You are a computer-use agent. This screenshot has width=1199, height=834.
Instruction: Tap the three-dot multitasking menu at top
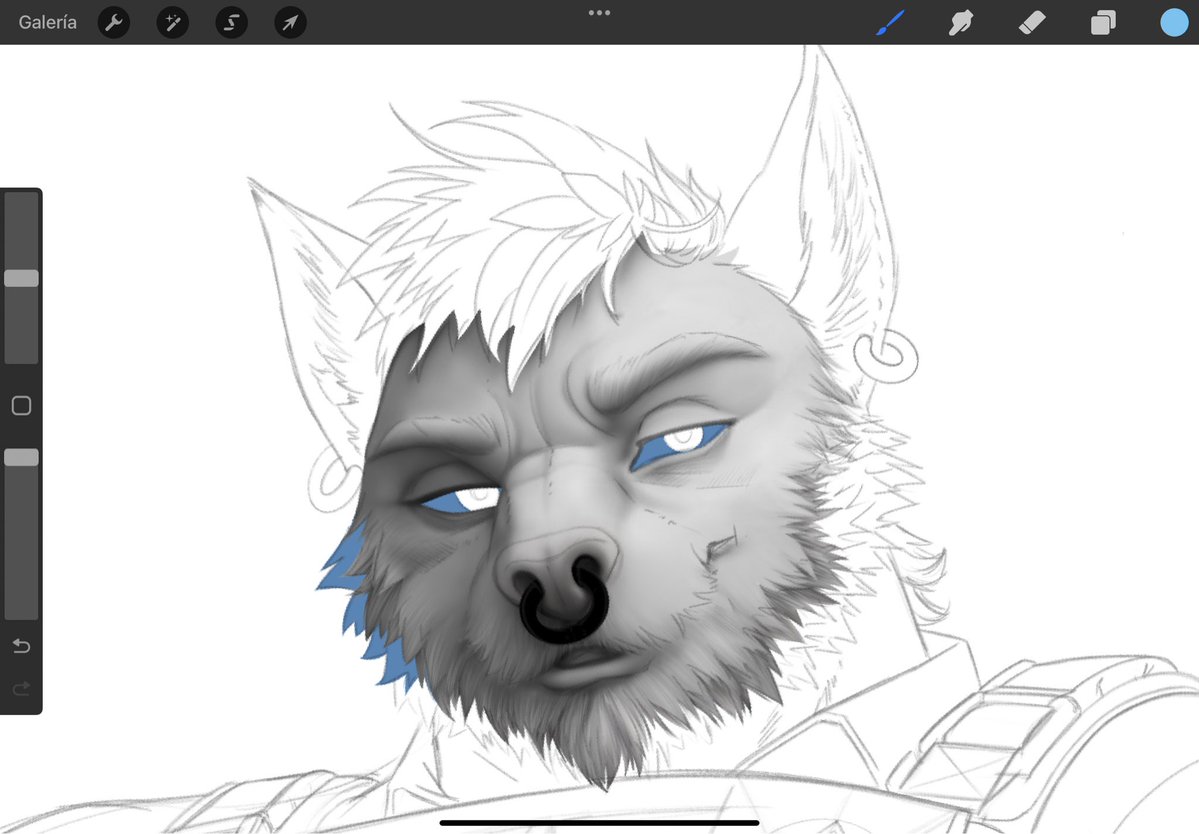[600, 13]
